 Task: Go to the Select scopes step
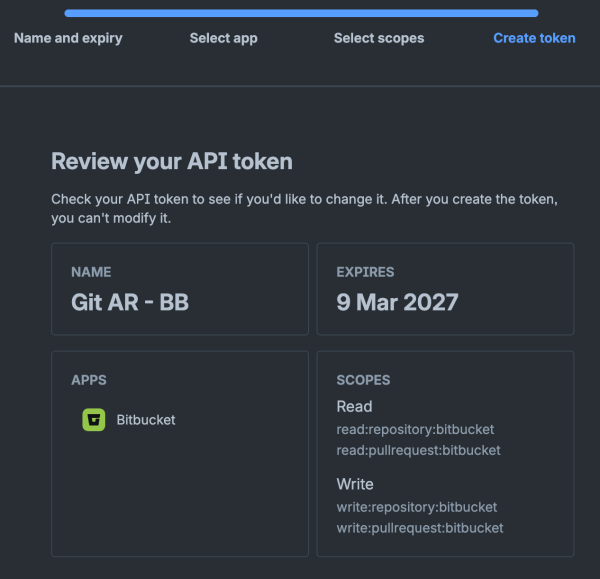pyautogui.click(x=379, y=38)
